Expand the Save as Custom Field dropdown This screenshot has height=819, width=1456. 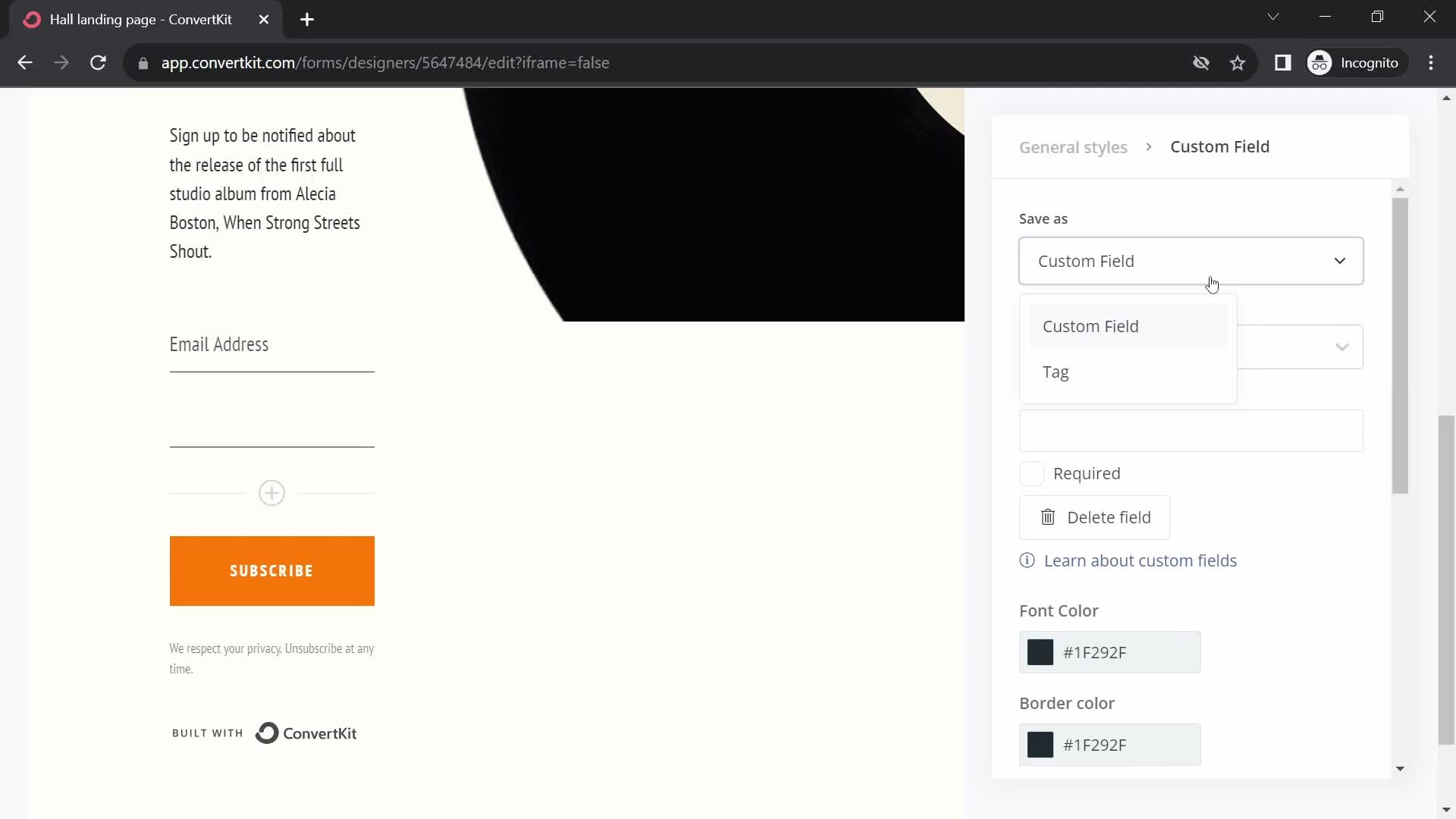[1191, 260]
